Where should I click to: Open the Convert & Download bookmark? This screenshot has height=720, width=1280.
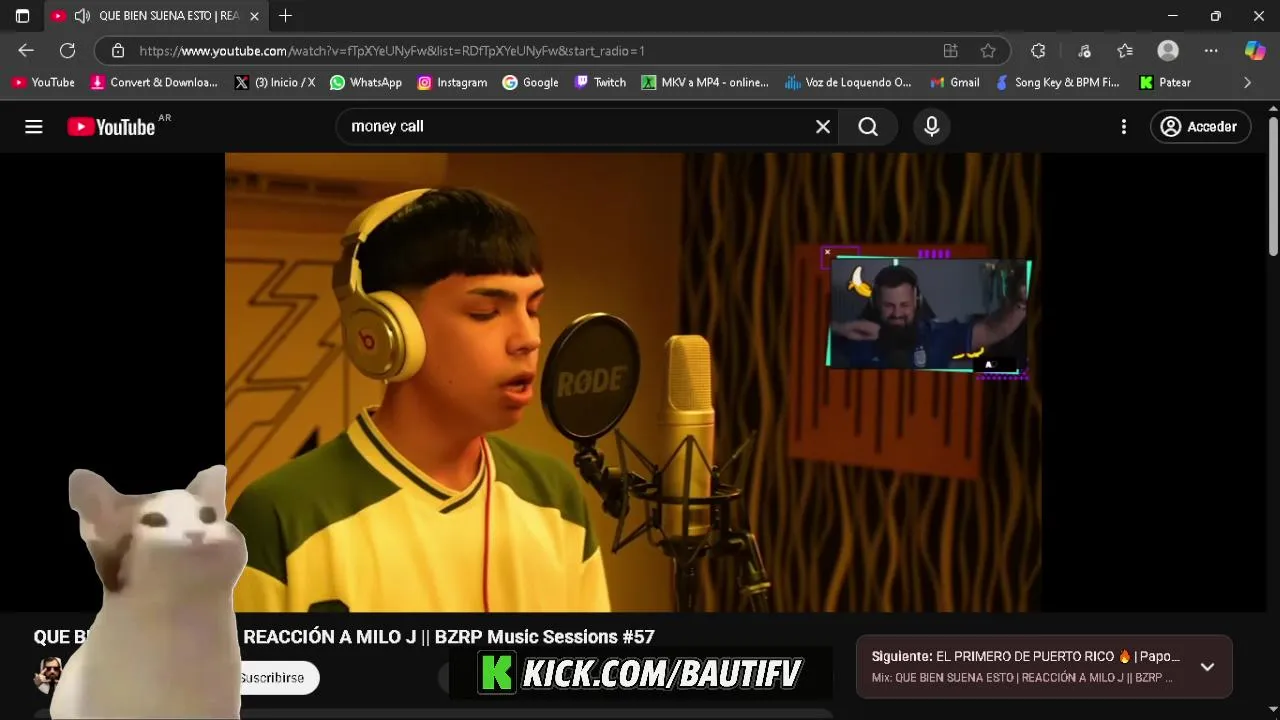(154, 82)
